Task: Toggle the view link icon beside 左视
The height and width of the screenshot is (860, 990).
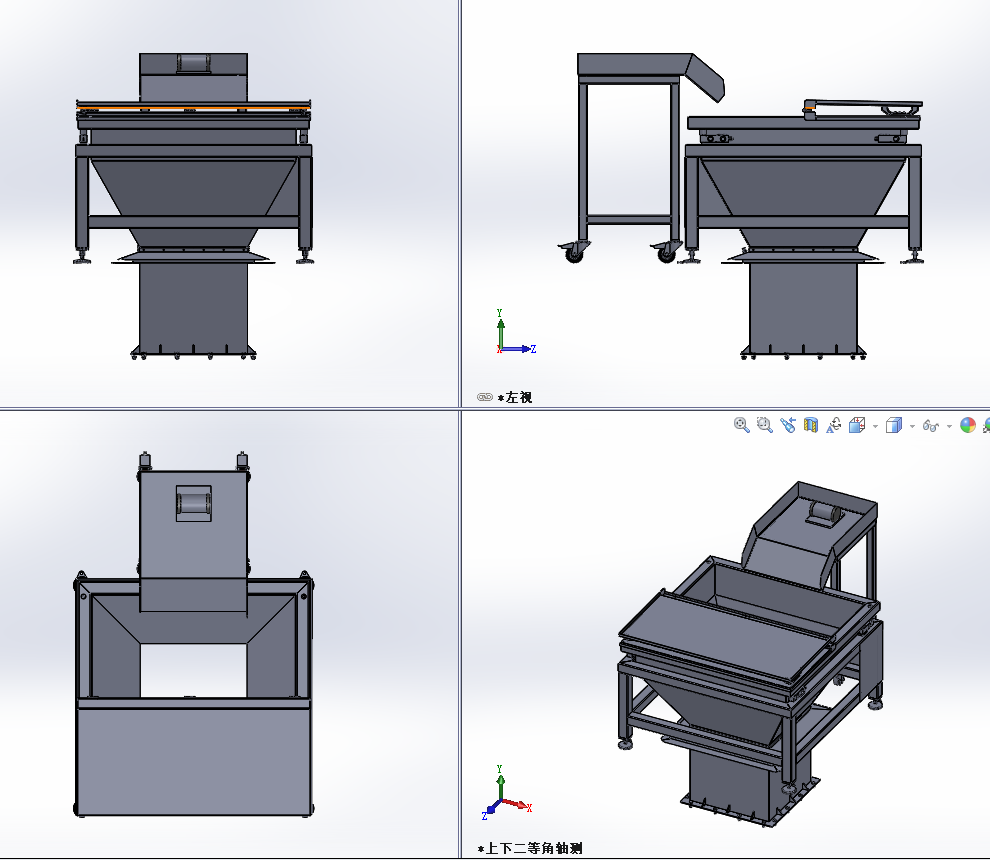Action: click(485, 397)
